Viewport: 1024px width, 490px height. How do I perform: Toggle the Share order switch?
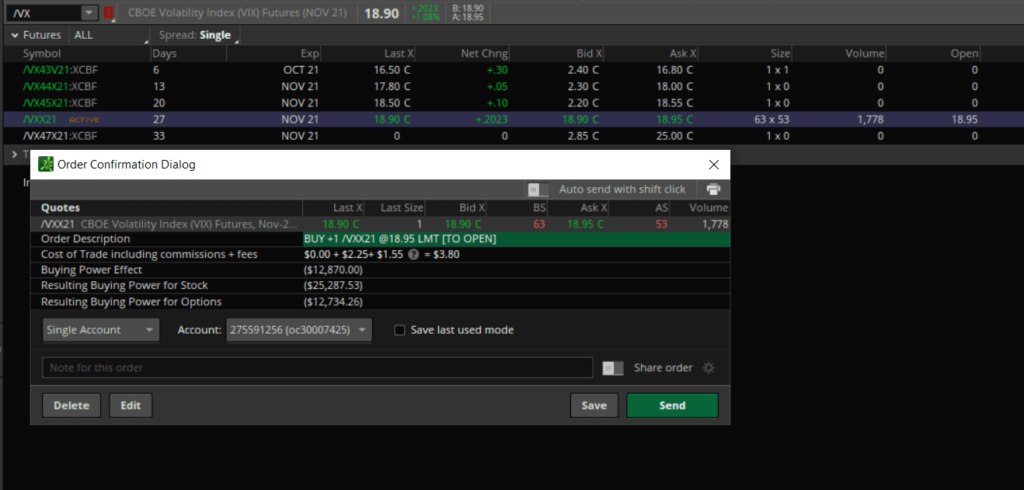[613, 368]
